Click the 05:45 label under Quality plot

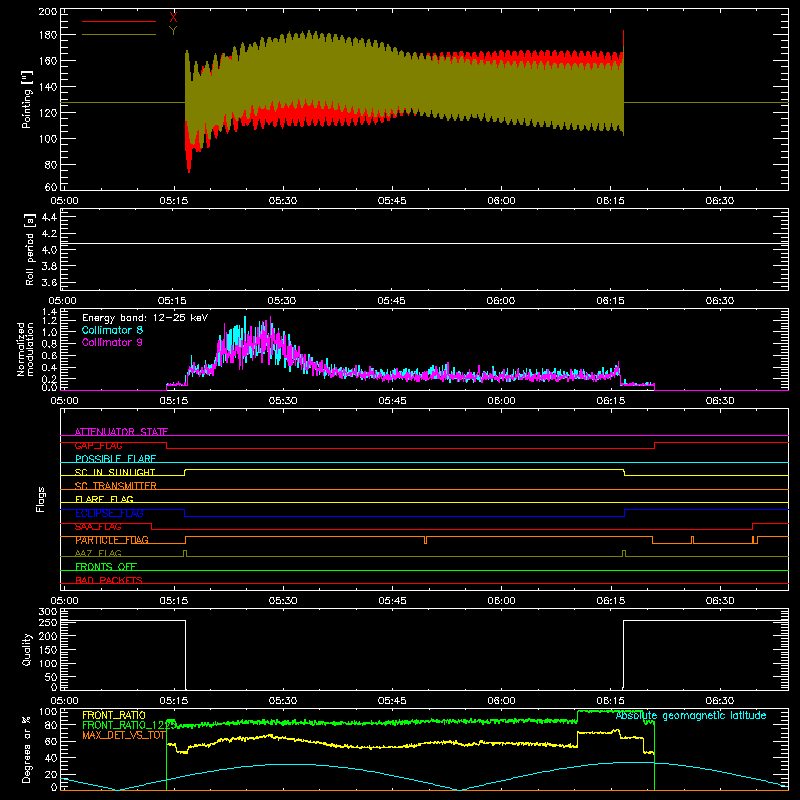392,701
